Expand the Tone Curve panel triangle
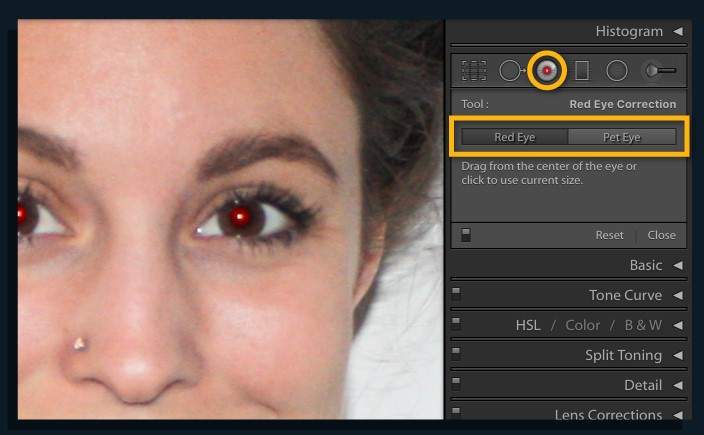 point(678,295)
